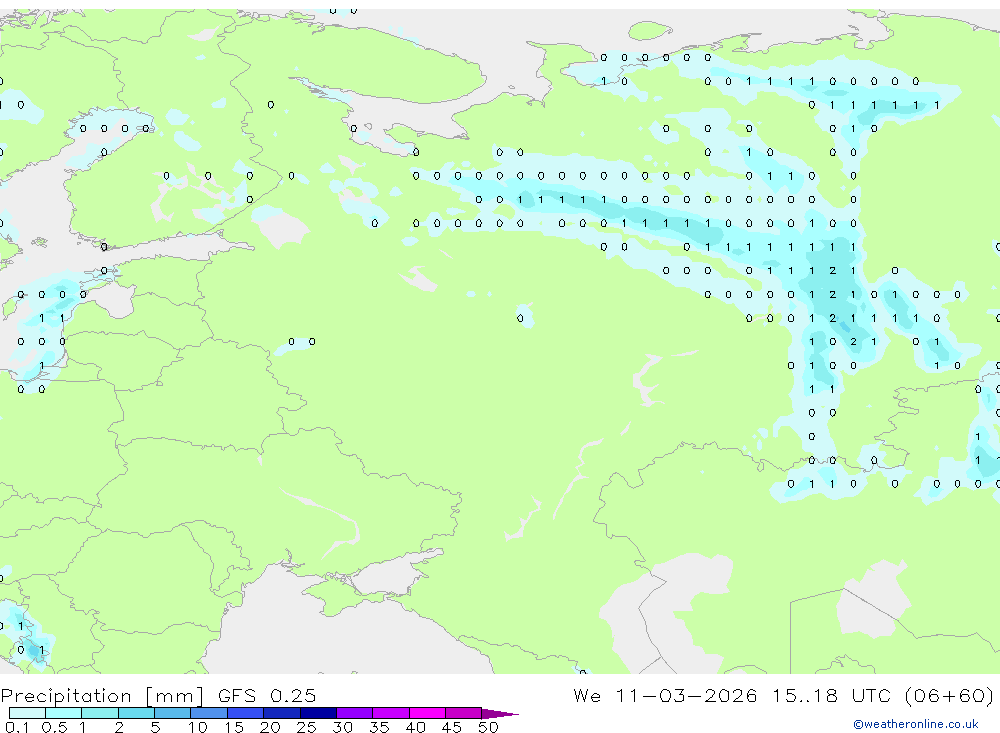Viewport: 1000px width, 733px height.
Task: Click the legend label '25'
Action: tap(307, 727)
